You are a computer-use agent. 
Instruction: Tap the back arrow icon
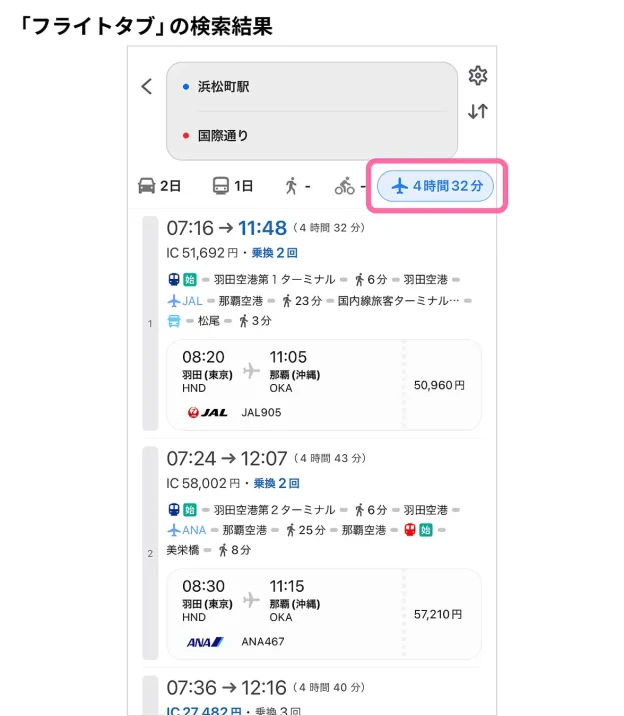point(147,87)
